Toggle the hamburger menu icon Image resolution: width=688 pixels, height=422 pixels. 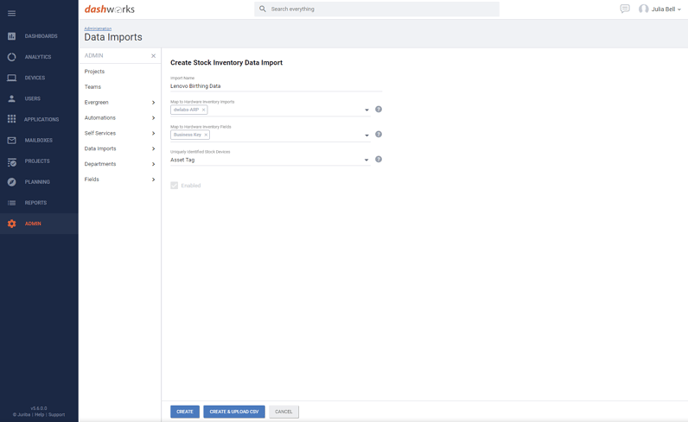pyautogui.click(x=12, y=13)
